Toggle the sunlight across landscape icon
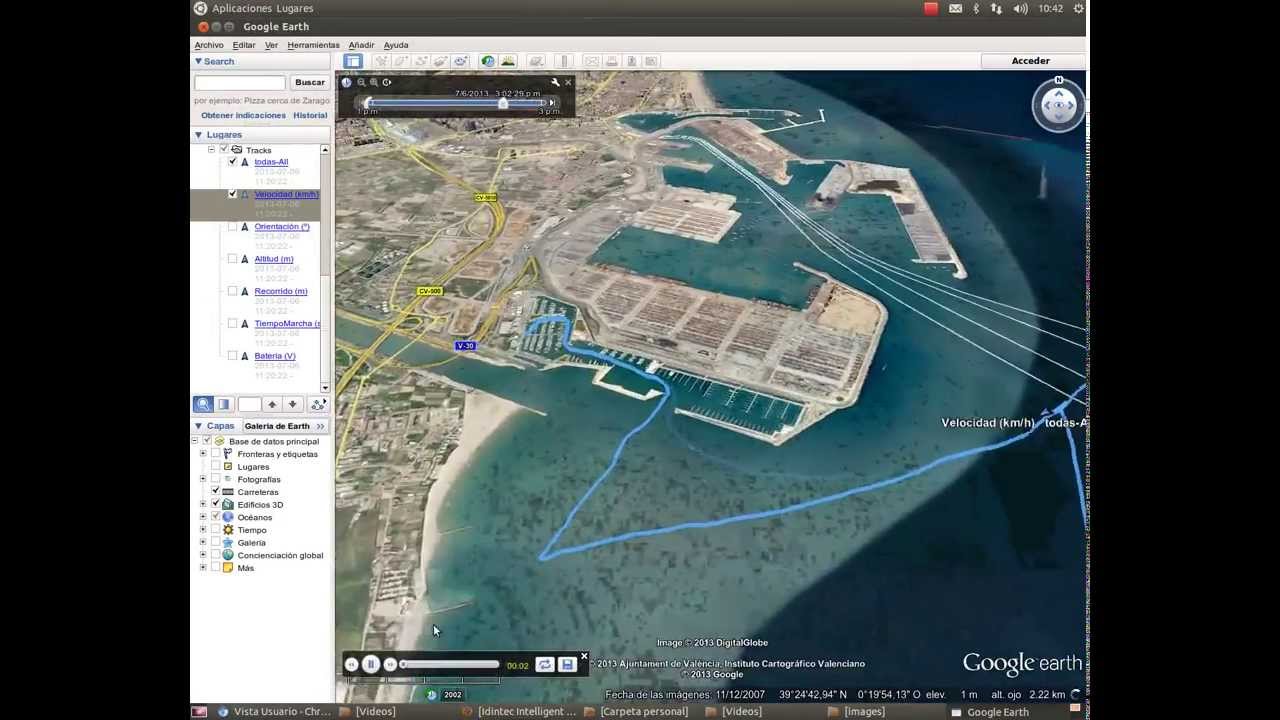 508,61
